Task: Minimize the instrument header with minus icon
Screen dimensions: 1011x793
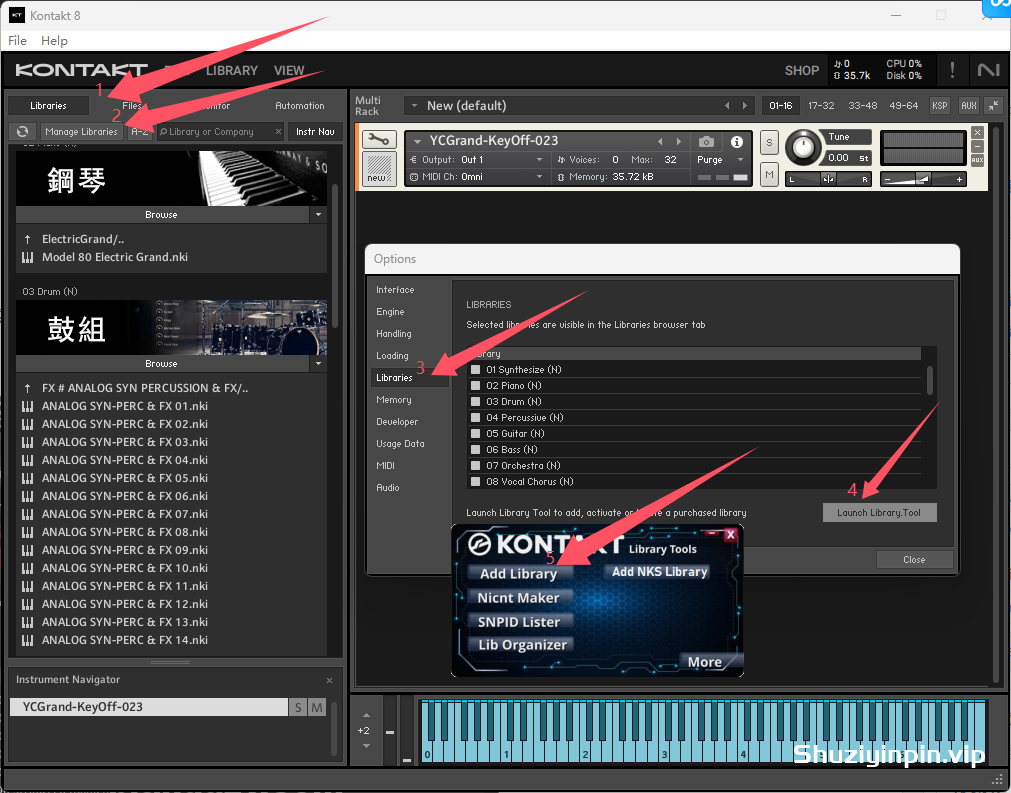Action: [x=977, y=146]
